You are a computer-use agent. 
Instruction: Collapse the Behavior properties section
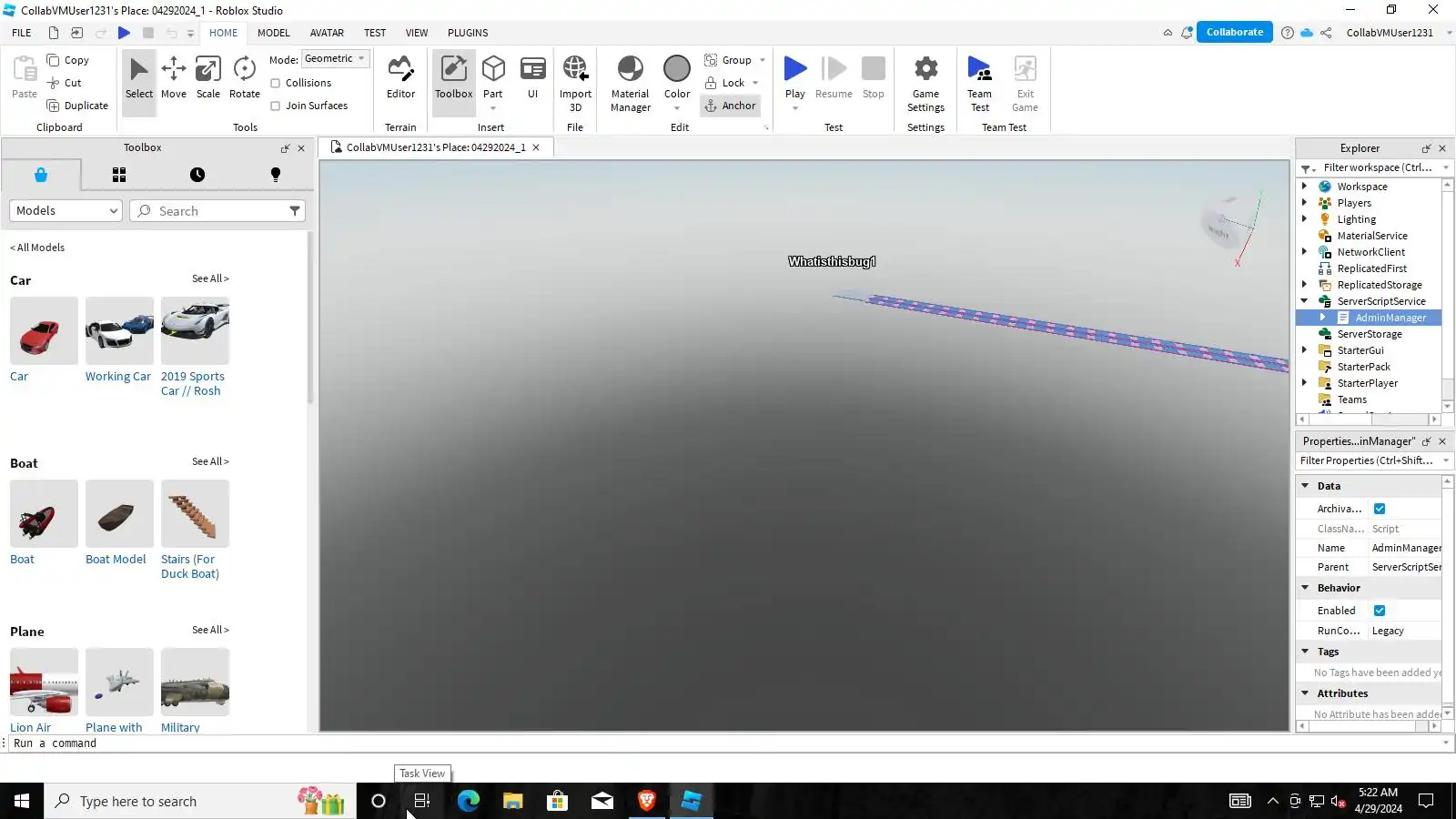[1305, 588]
